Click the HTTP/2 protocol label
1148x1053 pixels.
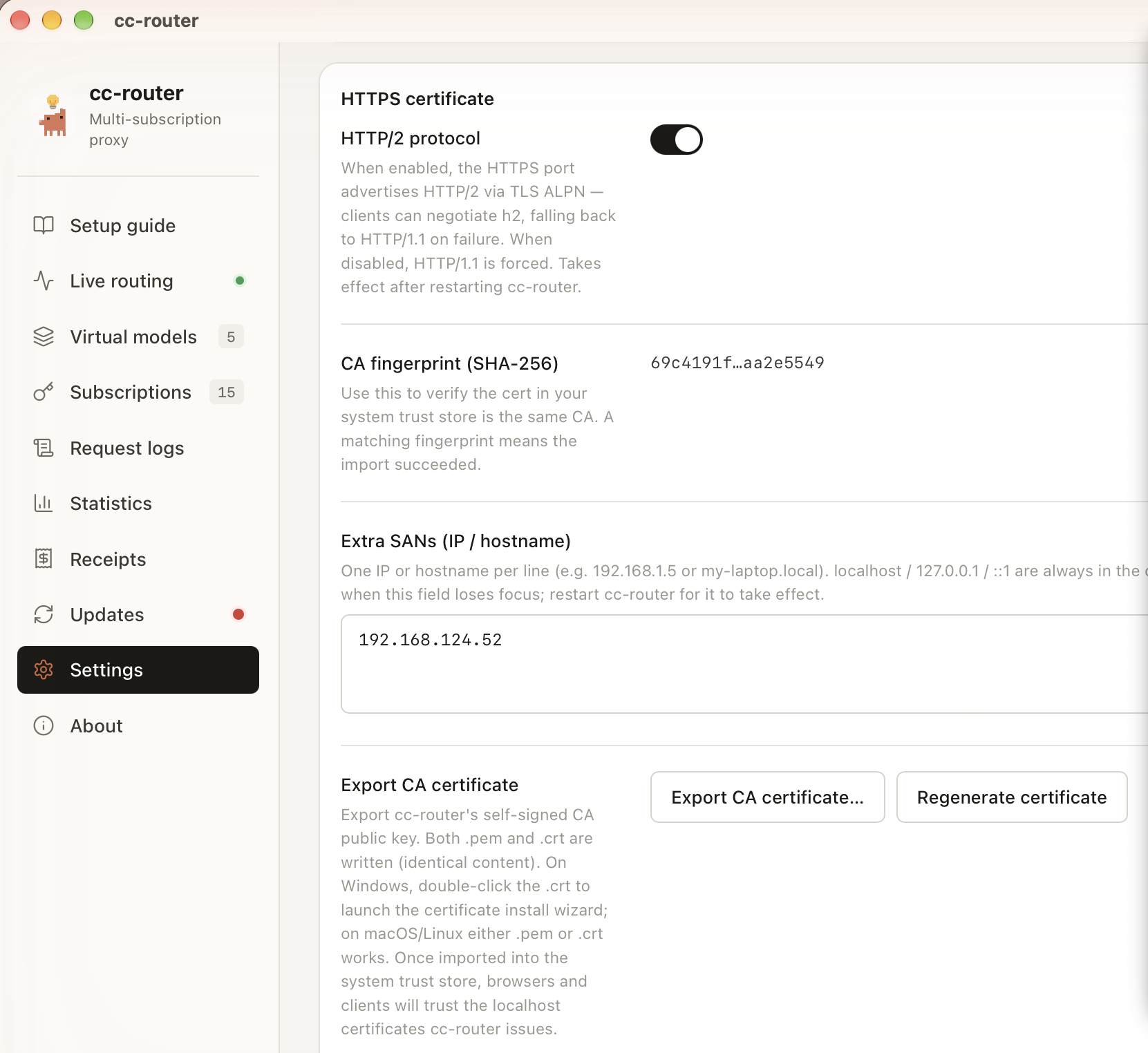pos(411,138)
